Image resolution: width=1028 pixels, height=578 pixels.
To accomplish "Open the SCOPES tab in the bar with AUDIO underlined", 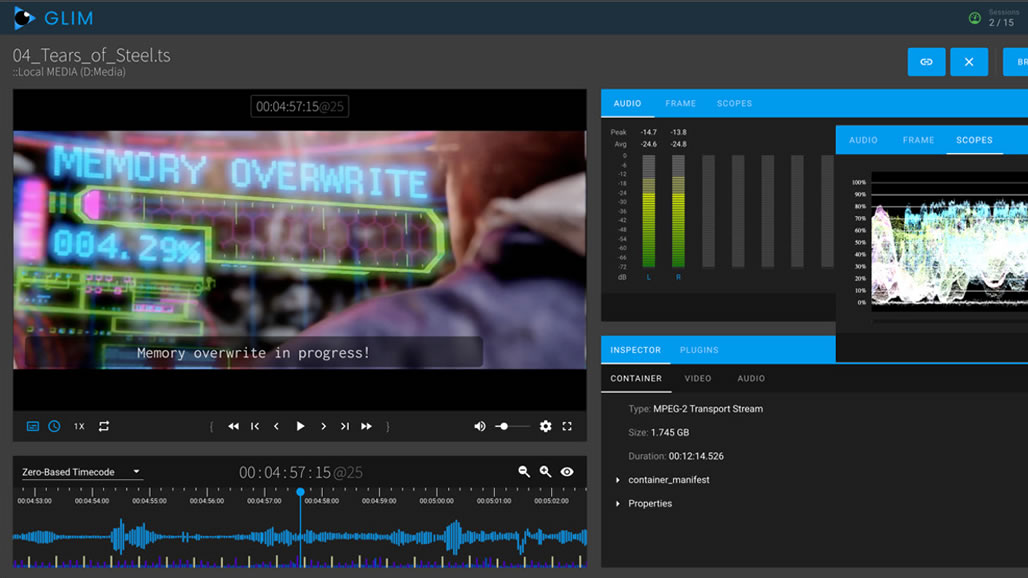I will pos(734,104).
